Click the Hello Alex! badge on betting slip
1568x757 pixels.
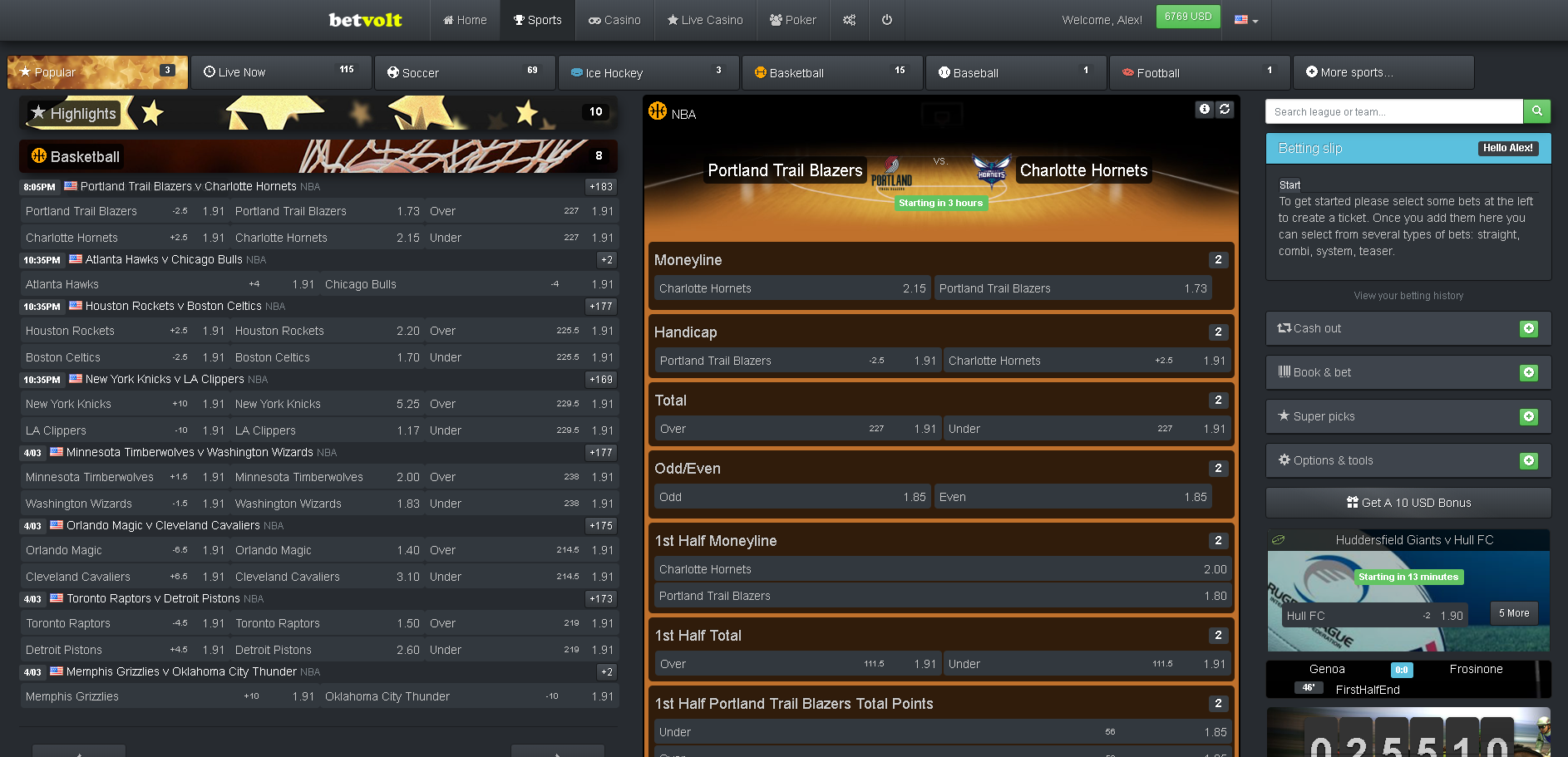1508,148
